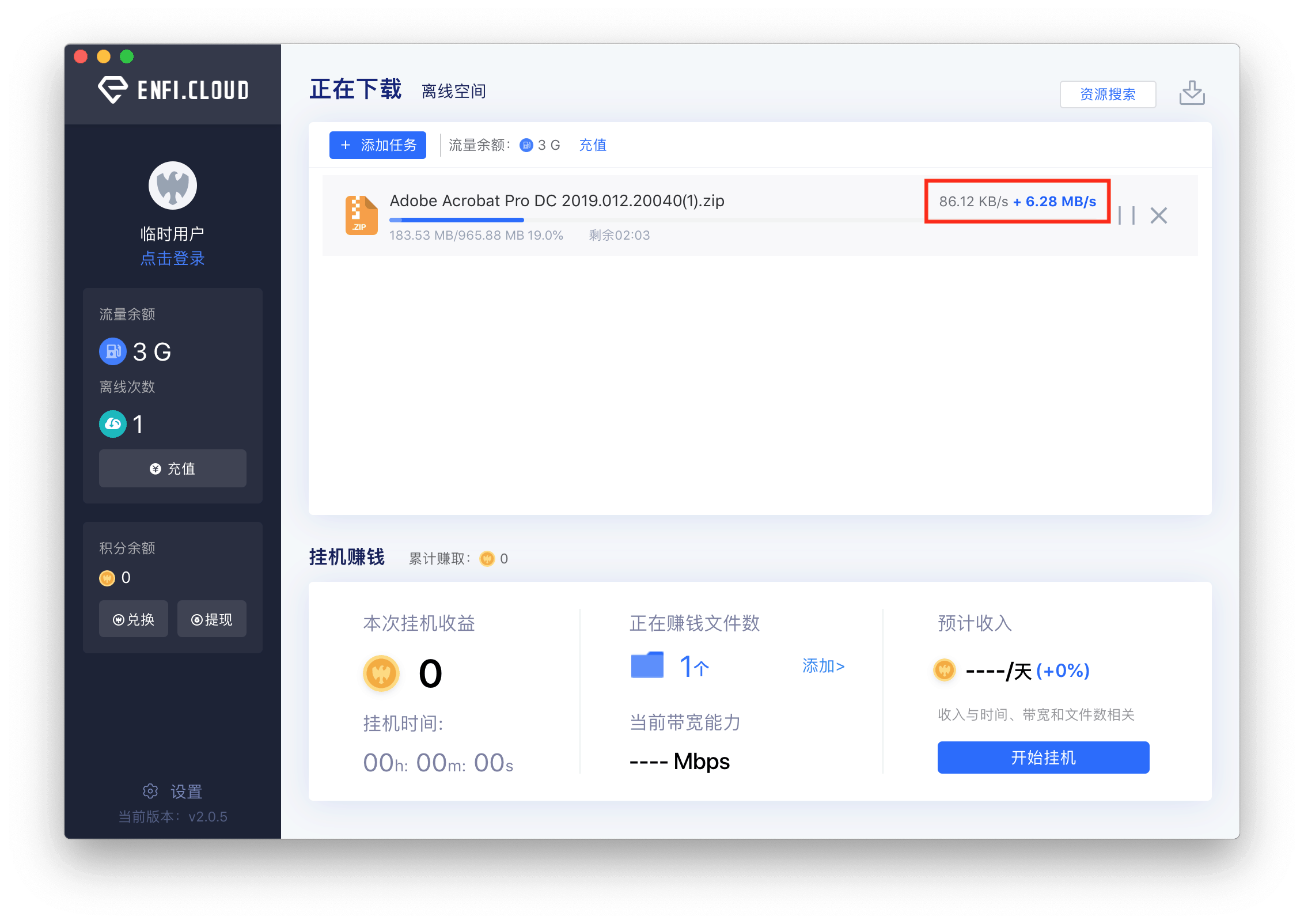Click the 充值 link next to traffic balance
Viewport: 1304px width, 924px height.
(592, 145)
